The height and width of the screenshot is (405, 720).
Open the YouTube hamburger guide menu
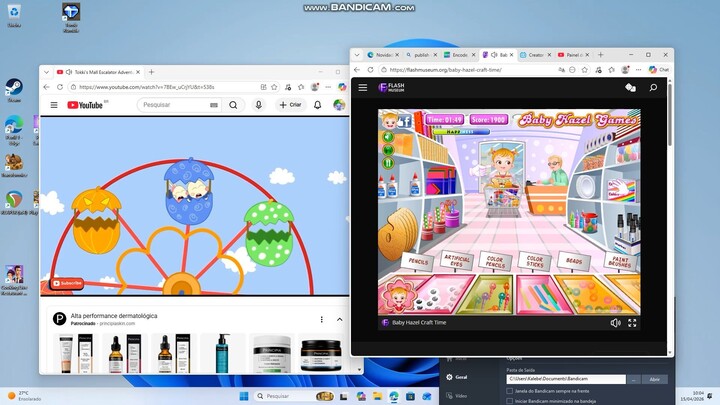coord(54,105)
